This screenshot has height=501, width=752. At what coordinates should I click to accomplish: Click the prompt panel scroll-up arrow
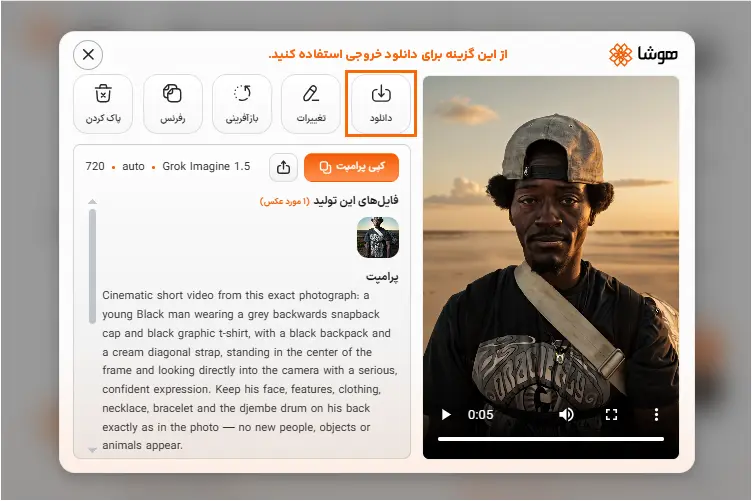(x=93, y=202)
